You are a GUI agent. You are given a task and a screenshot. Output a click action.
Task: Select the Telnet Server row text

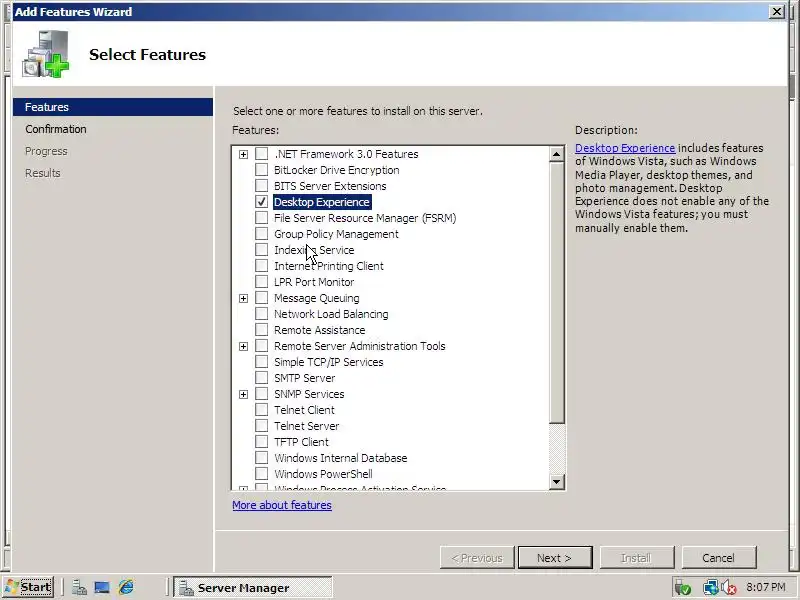coord(306,426)
